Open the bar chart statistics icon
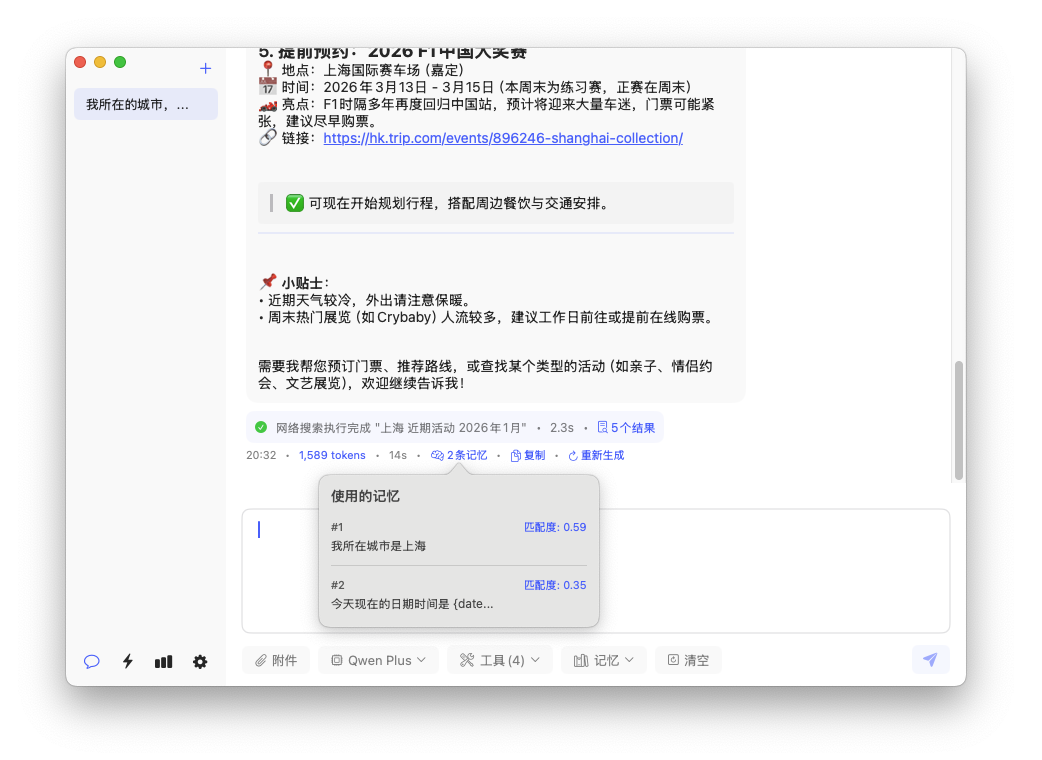Screen dimensions: 1042x760 click(163, 661)
